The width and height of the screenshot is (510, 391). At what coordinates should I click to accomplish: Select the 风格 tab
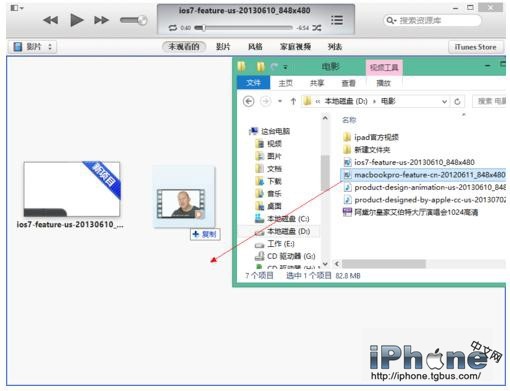tap(255, 47)
